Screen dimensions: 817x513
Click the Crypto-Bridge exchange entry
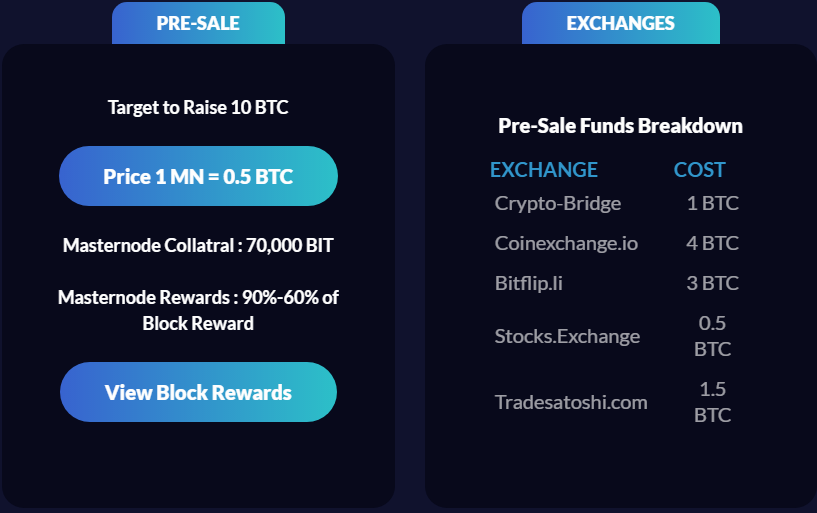[x=558, y=203]
